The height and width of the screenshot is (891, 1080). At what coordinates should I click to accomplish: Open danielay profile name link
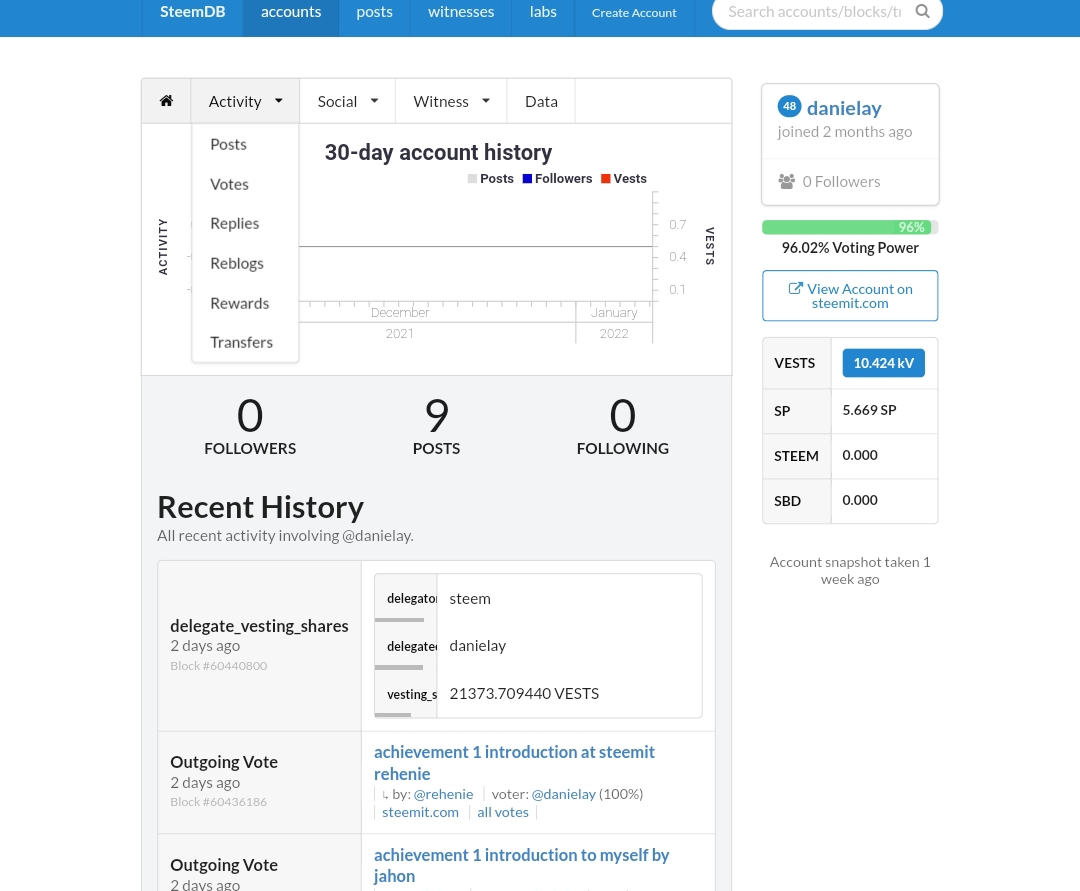click(844, 108)
